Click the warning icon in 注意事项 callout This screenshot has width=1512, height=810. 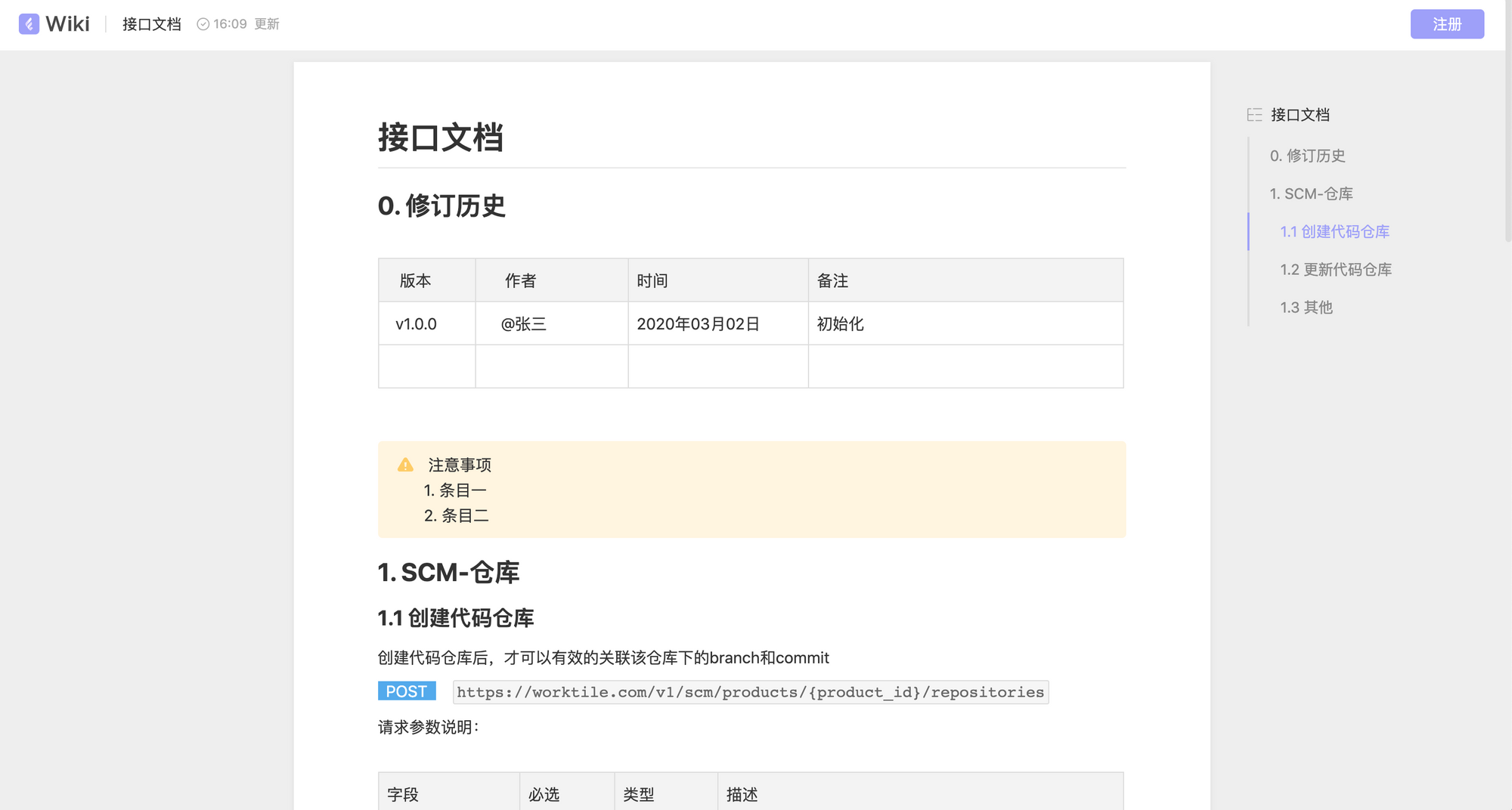[405, 465]
